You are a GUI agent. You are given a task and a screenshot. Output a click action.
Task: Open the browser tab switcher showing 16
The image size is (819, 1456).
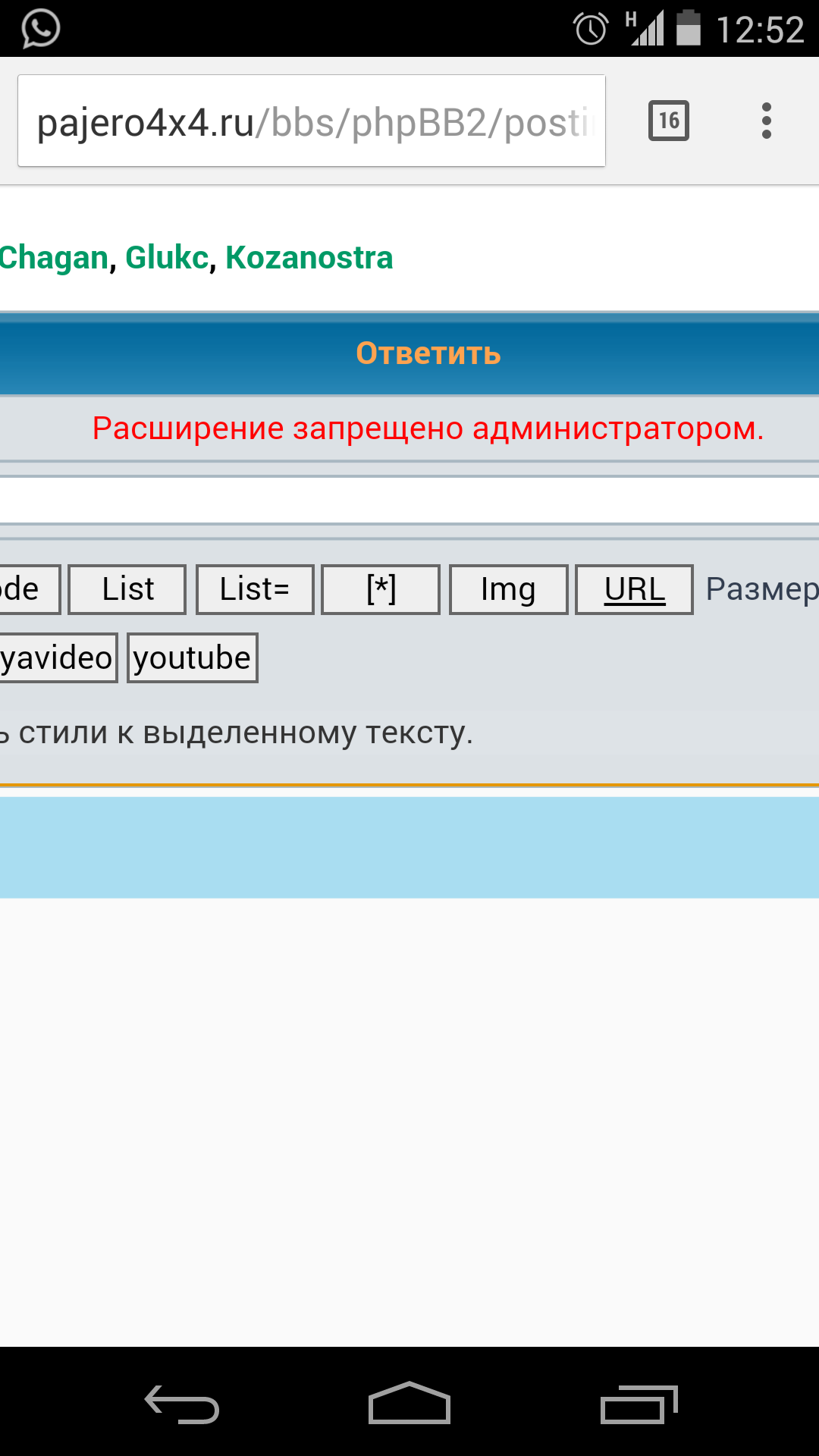pyautogui.click(x=668, y=121)
